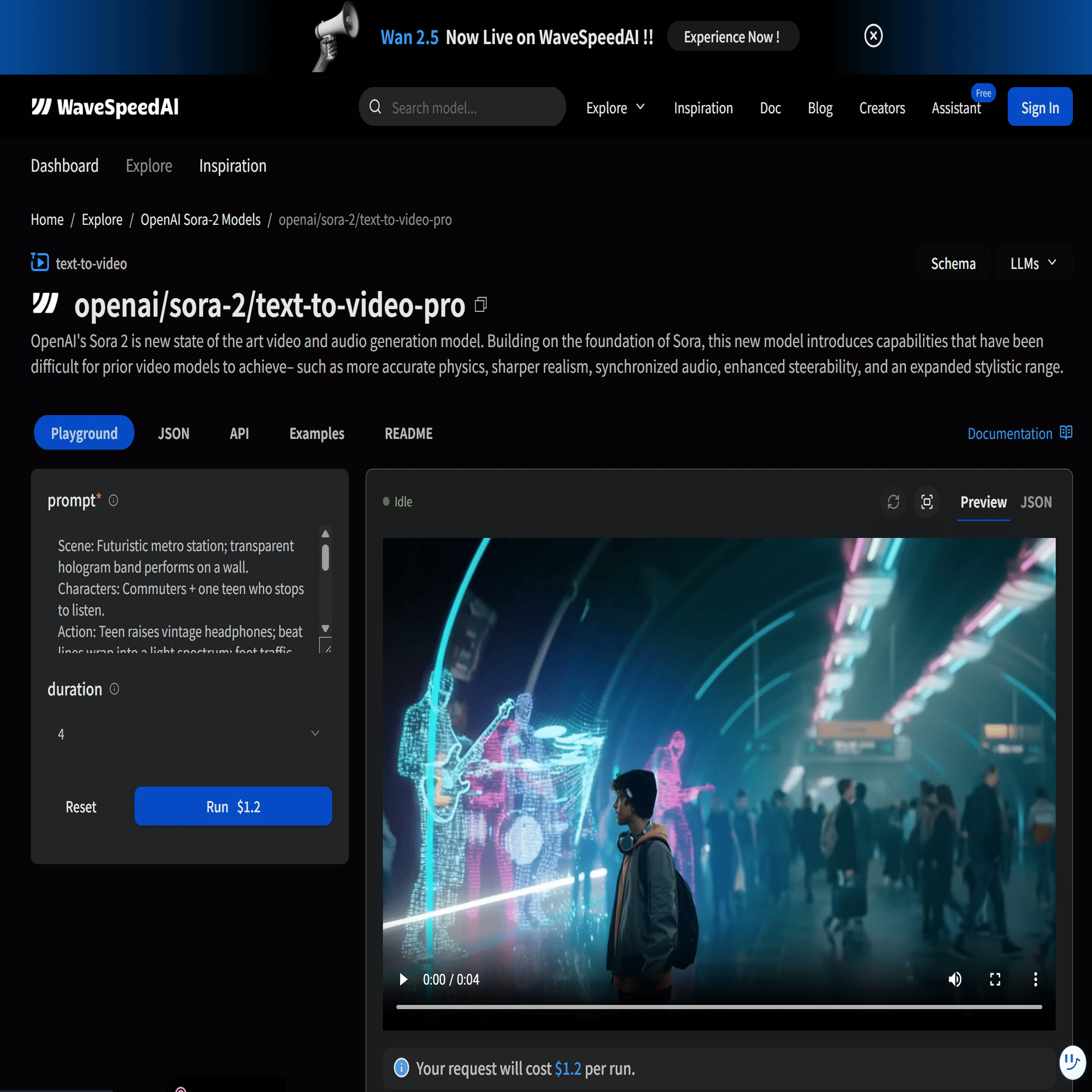The height and width of the screenshot is (1092, 1092).
Task: Open the README tab
Action: (409, 434)
